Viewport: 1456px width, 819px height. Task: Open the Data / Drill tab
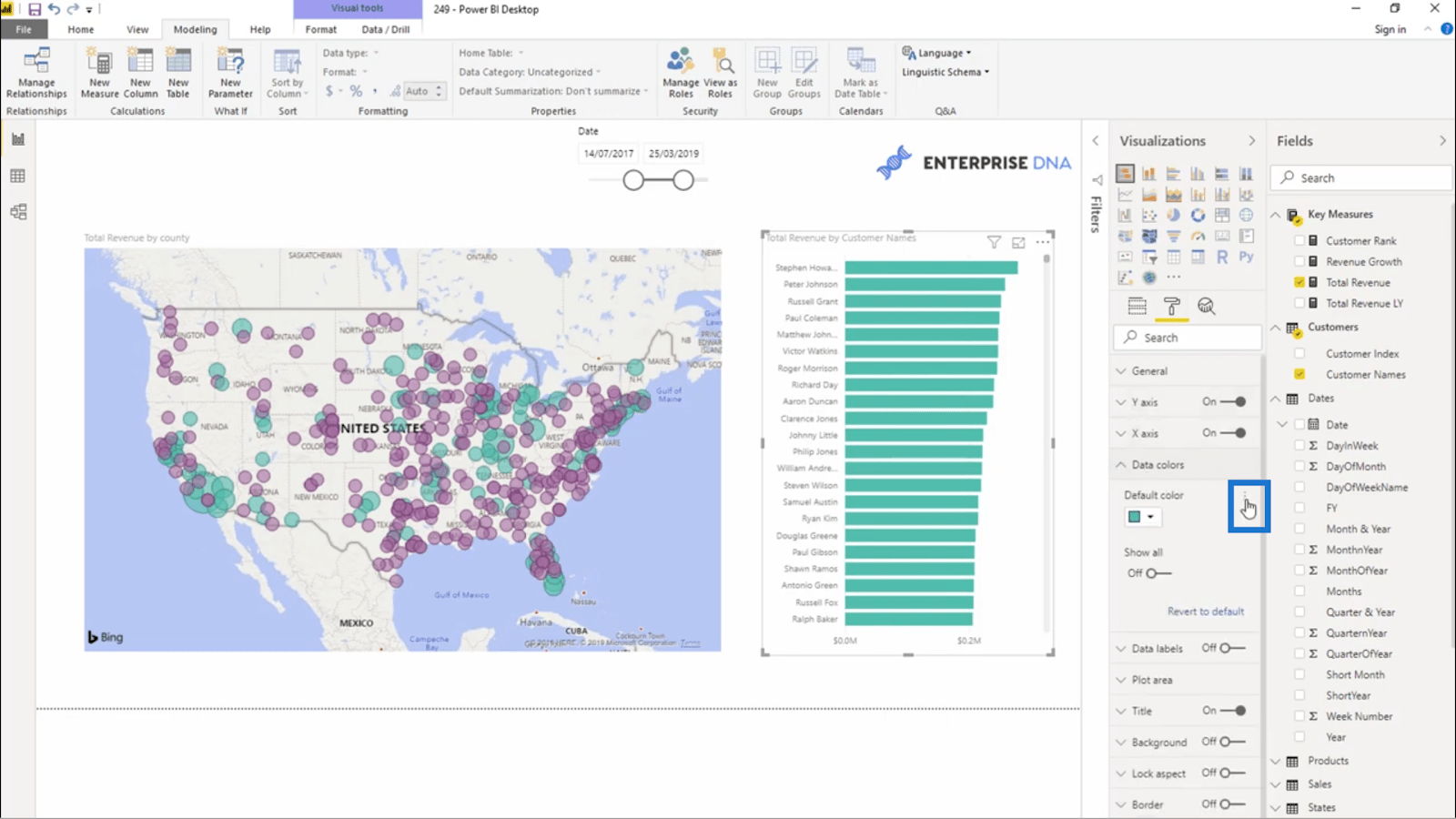386,29
